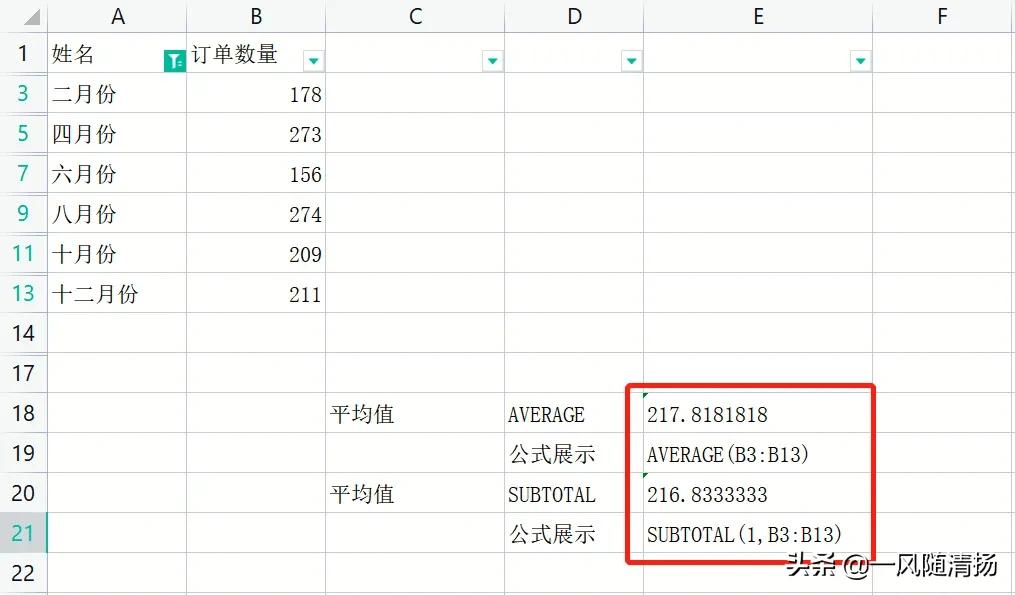1015x595 pixels.
Task: Select row 14 header
Action: [23, 333]
